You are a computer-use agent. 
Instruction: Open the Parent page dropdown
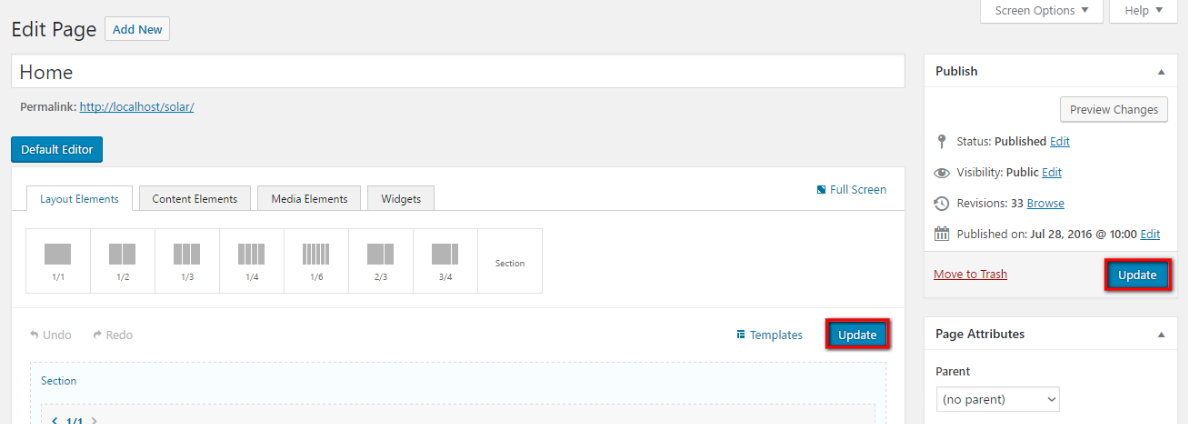click(x=998, y=399)
